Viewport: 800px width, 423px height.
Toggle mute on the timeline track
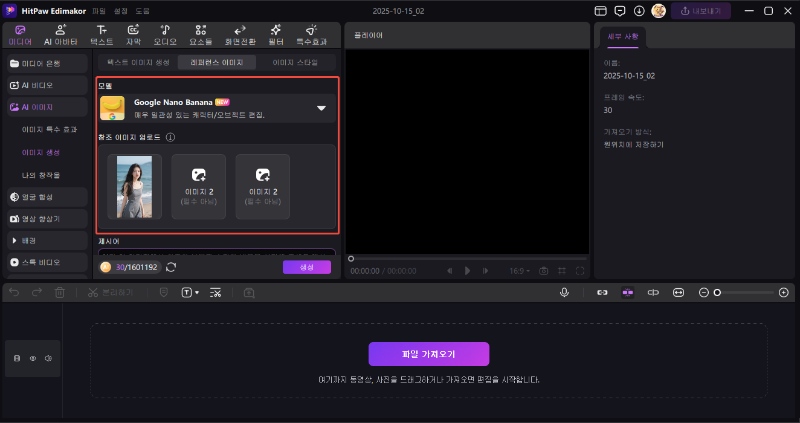47,357
